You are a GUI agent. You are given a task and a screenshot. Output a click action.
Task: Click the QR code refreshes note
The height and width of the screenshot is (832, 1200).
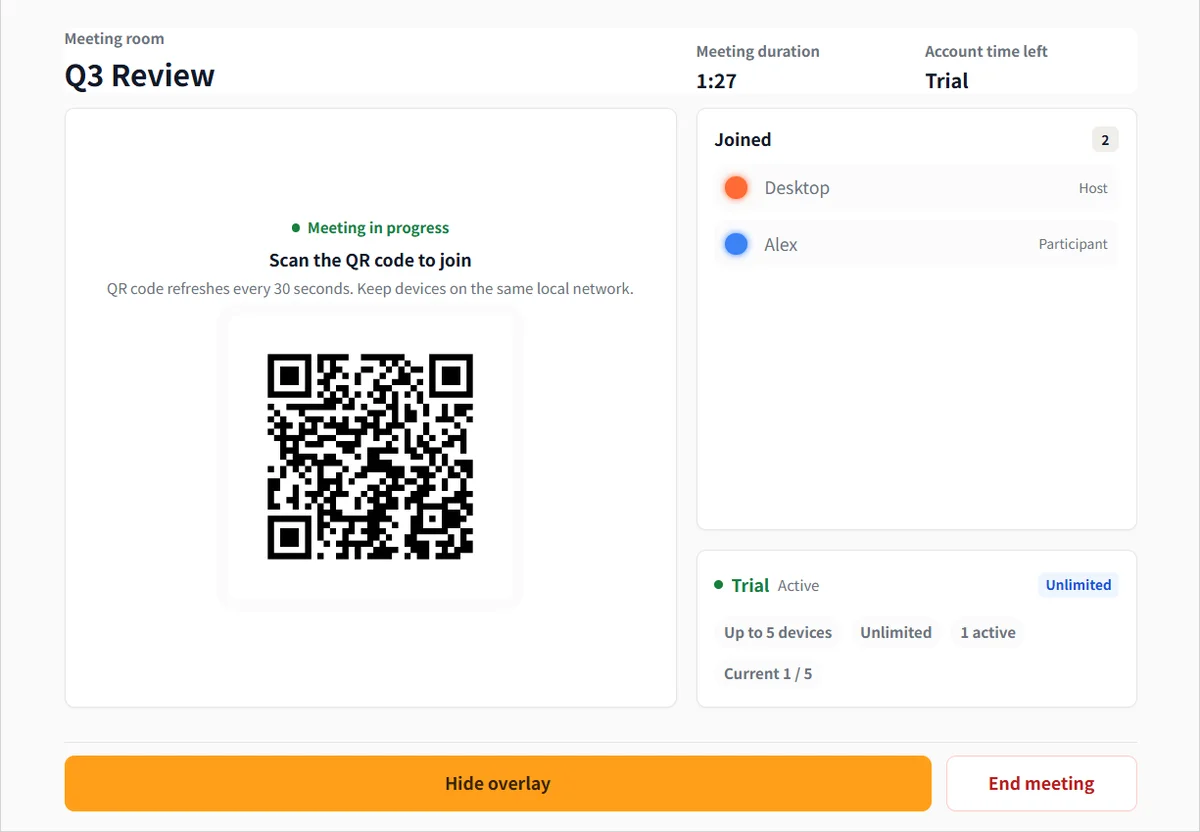[x=370, y=289]
